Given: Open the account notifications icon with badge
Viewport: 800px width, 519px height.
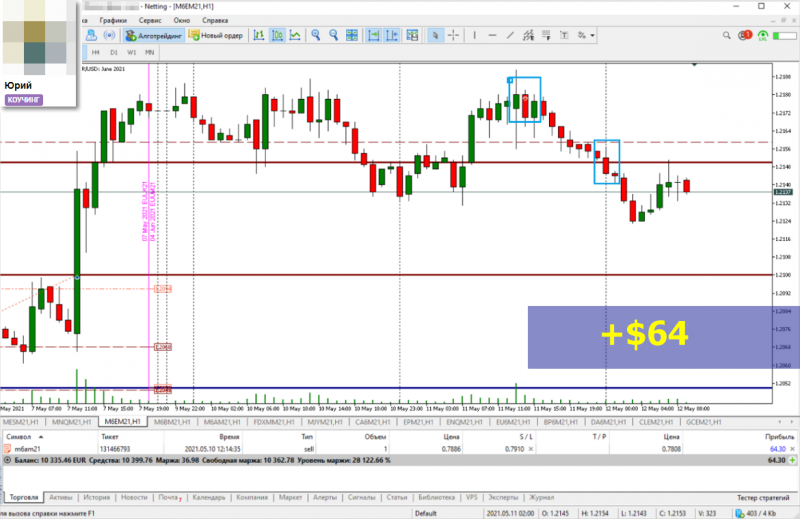Looking at the screenshot, I should pos(745,35).
